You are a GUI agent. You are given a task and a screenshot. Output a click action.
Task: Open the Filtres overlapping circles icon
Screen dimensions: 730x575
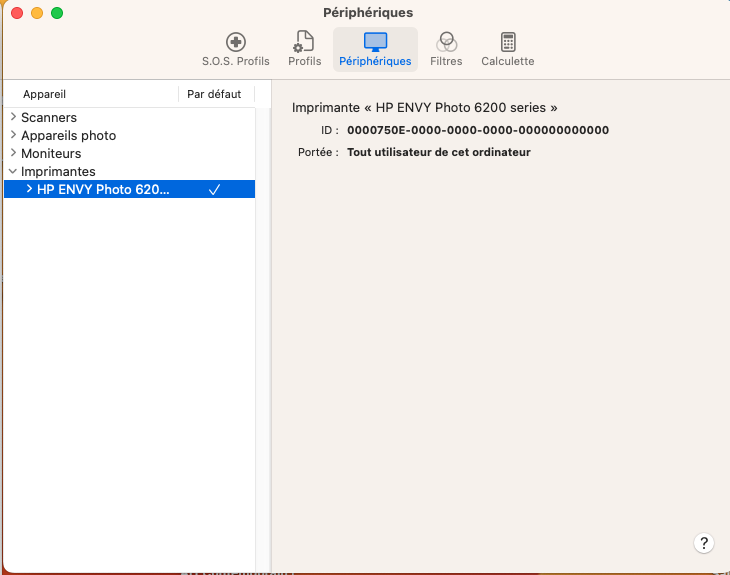[446, 42]
